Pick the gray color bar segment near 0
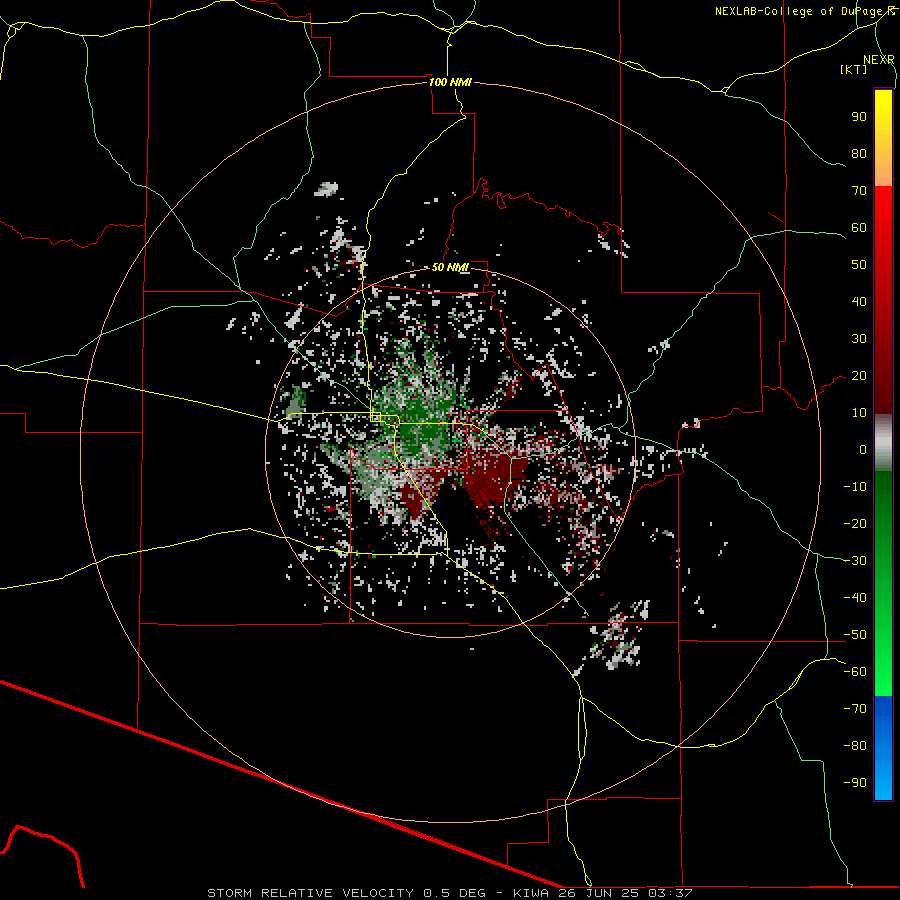900x900 pixels. [x=883, y=443]
